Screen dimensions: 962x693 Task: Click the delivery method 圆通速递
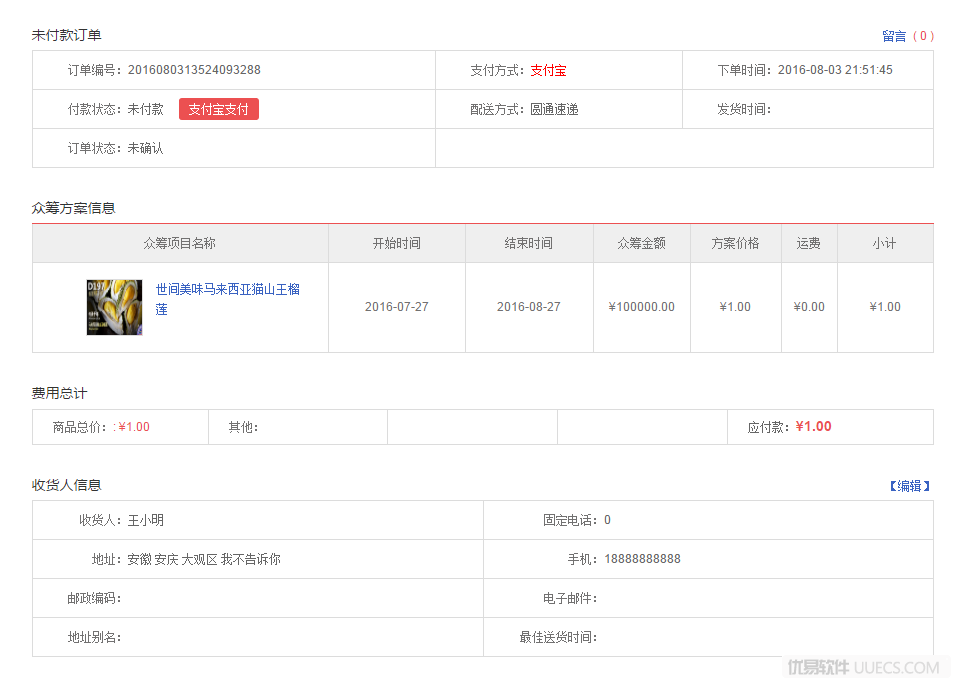(554, 109)
